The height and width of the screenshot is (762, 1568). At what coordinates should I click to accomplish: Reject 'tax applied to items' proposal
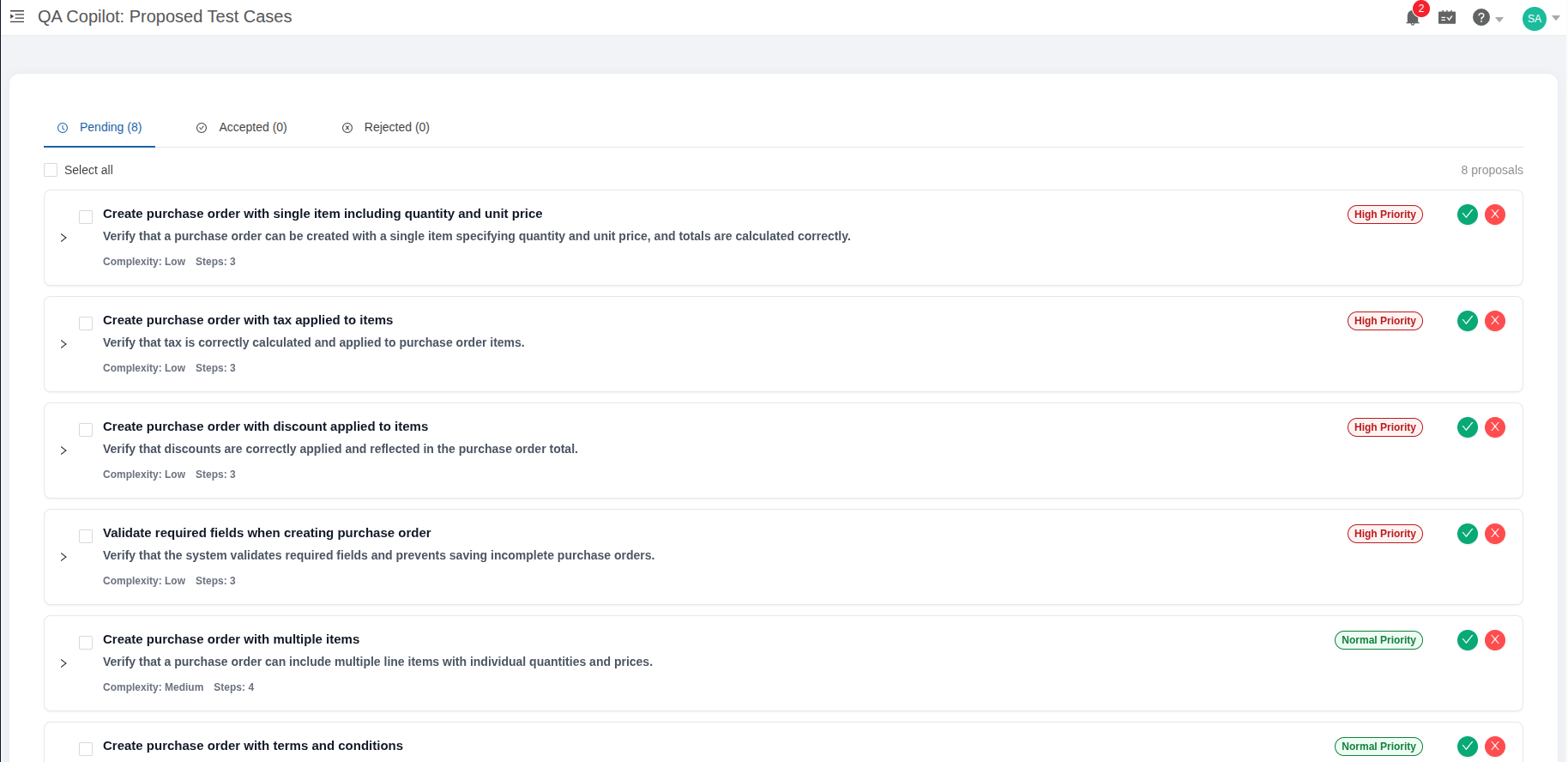[x=1495, y=321]
